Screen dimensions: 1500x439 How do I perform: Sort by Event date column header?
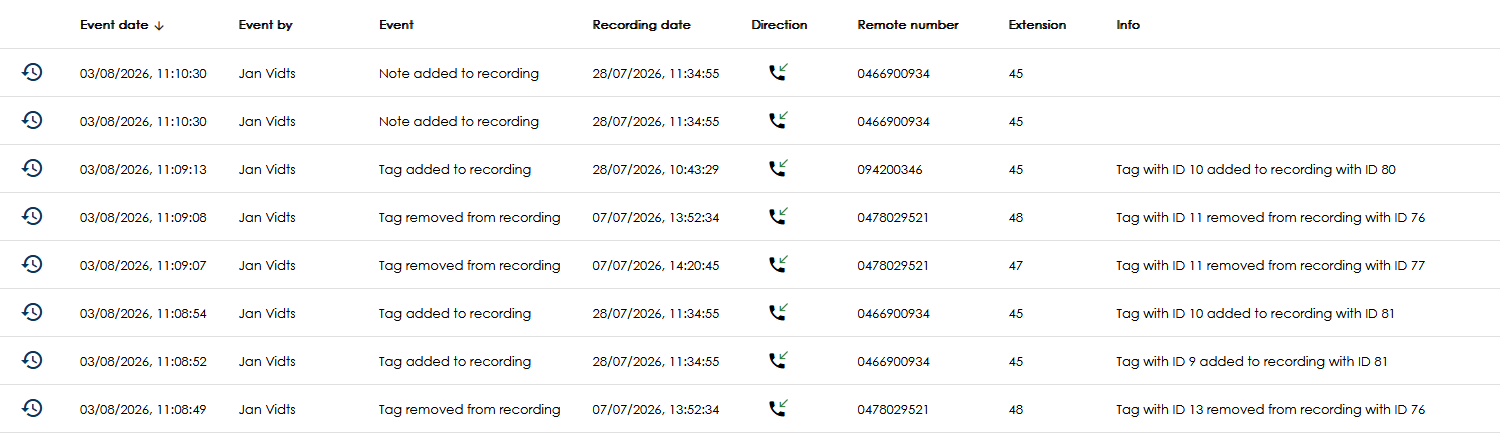coord(113,25)
